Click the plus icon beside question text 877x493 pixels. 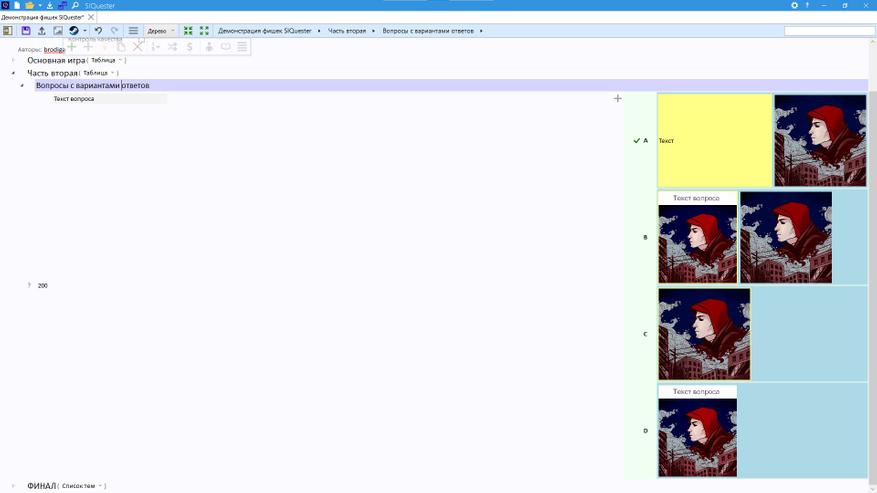click(x=617, y=98)
